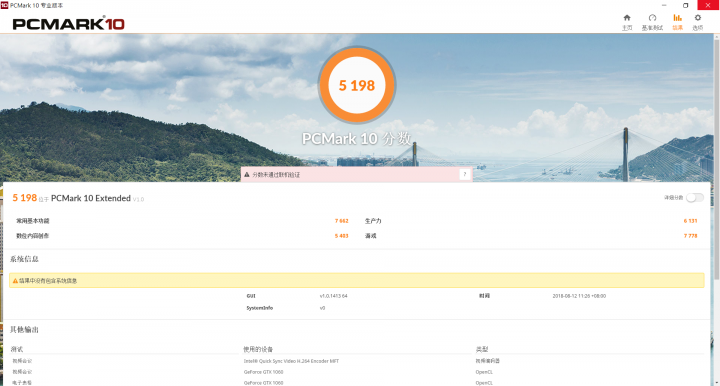Click the timestamp 2018-08-12 11:26 +08:00
This screenshot has height=386, width=720.
tap(579, 296)
